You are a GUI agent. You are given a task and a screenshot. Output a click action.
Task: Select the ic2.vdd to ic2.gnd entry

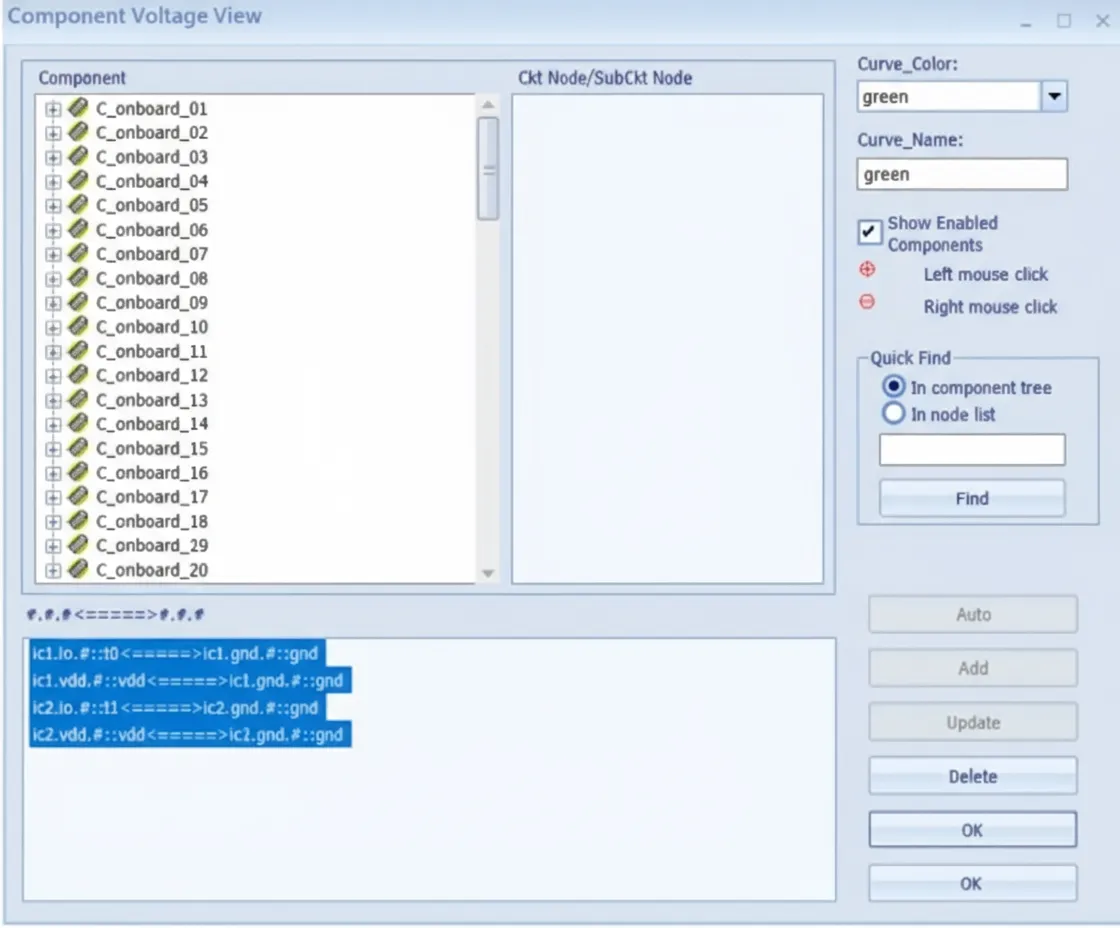pyautogui.click(x=188, y=734)
